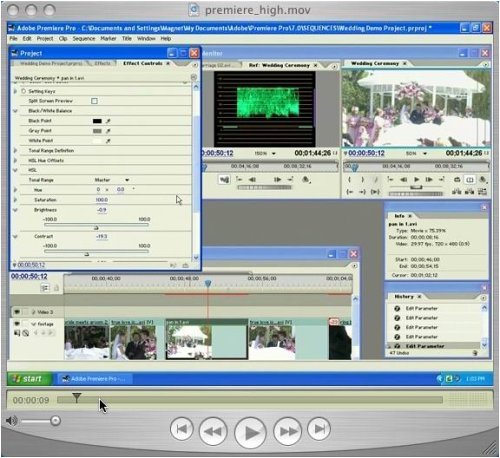
Task: Click the White Point color swatch
Action: pyautogui.click(x=97, y=141)
